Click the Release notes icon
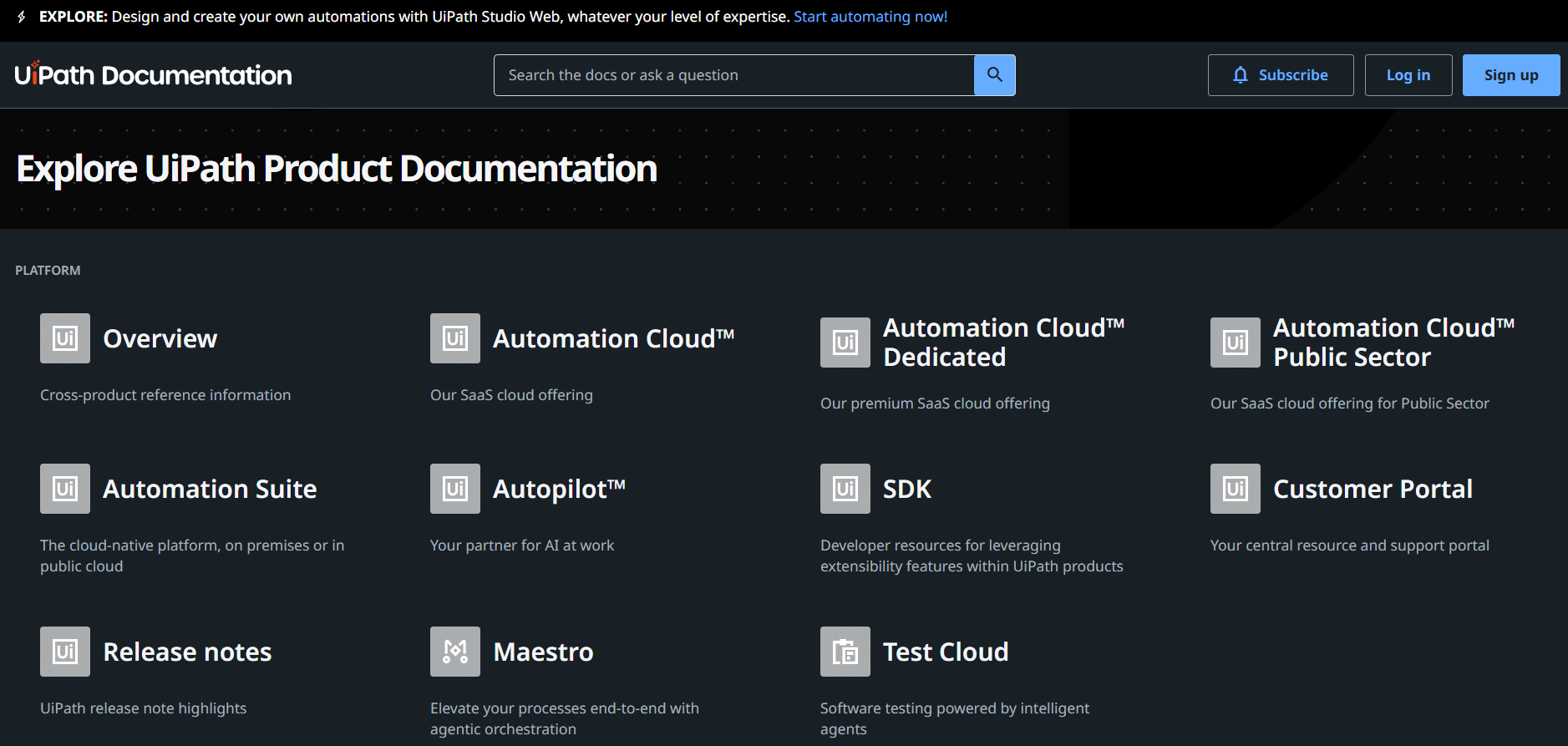This screenshot has width=1568, height=746. point(65,652)
